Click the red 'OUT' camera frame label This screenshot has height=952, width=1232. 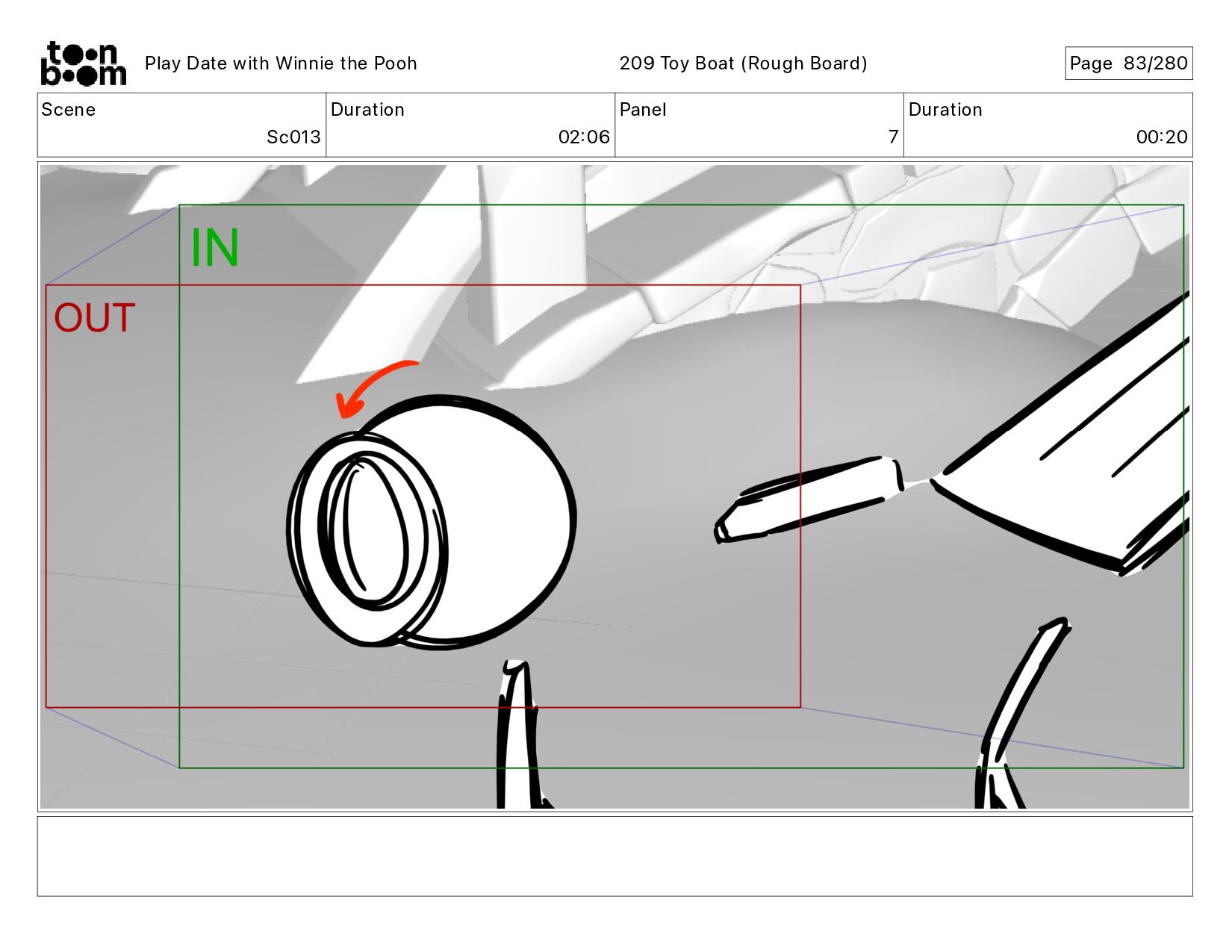tap(95, 318)
